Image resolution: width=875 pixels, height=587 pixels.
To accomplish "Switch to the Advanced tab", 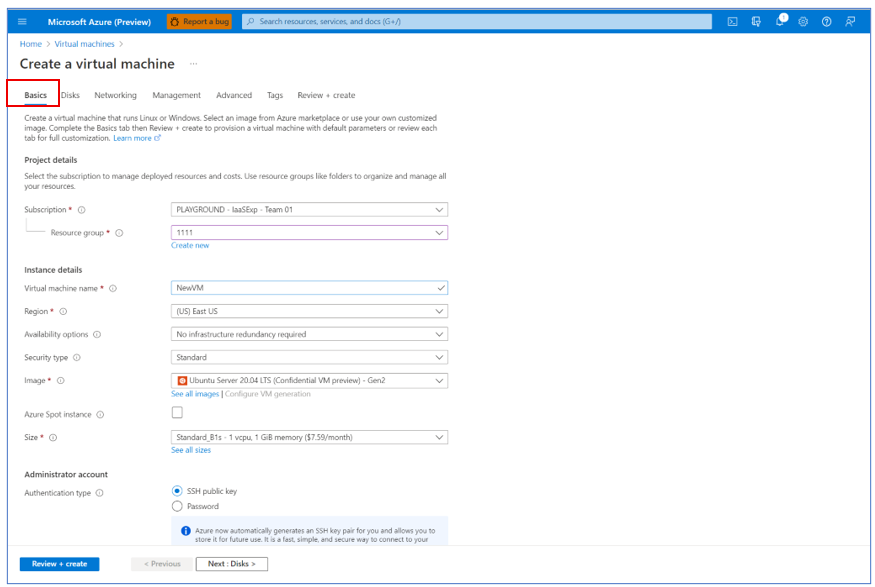I will coord(234,95).
